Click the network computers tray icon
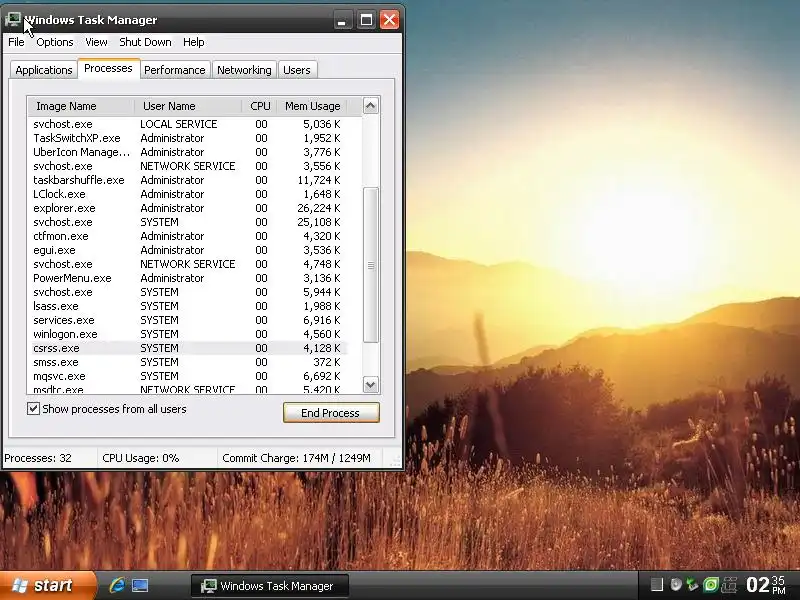800x600 pixels. (x=730, y=585)
